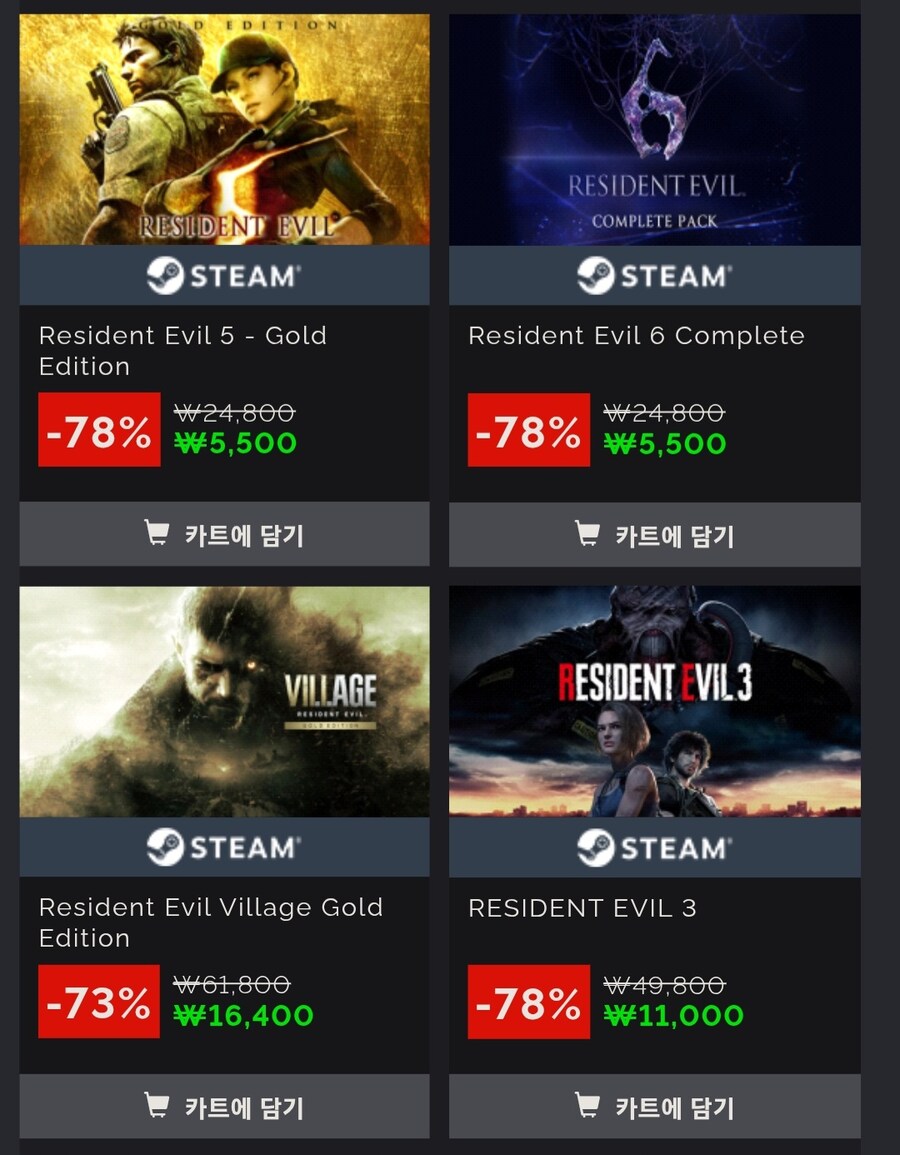Select the Resident Evil Village Gold Edition title

click(211, 922)
